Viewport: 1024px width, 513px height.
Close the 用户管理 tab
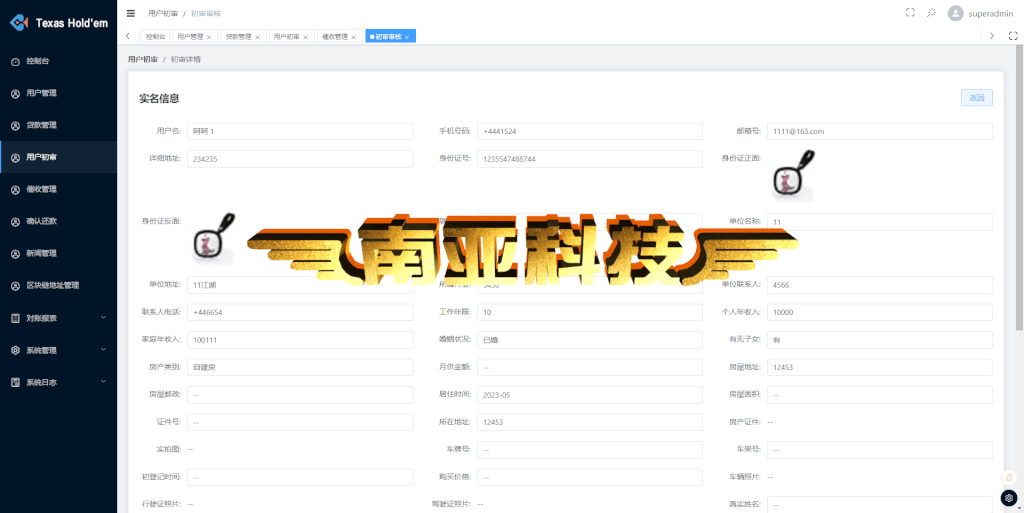208,37
